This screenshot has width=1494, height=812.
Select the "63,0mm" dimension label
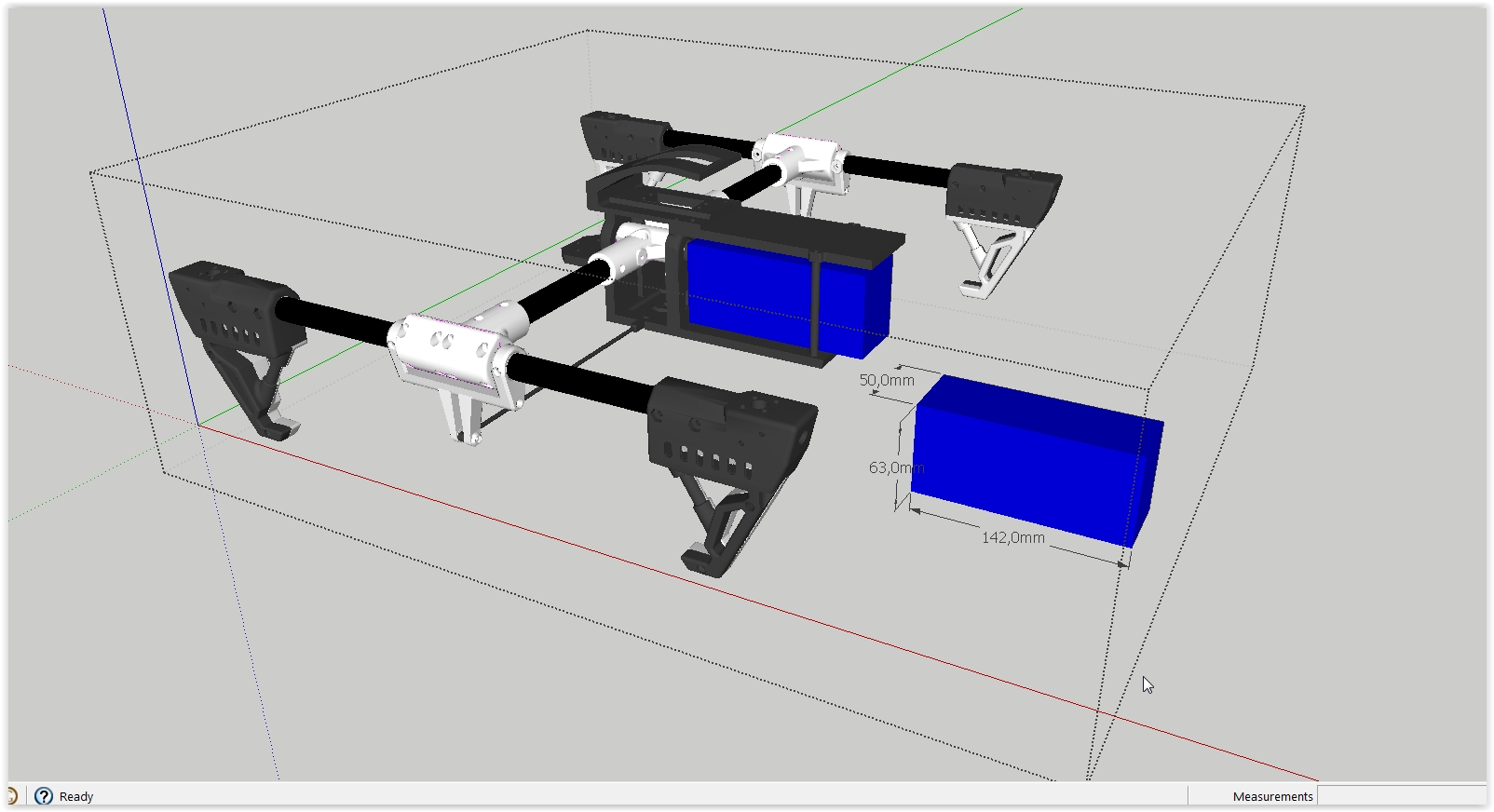(896, 467)
